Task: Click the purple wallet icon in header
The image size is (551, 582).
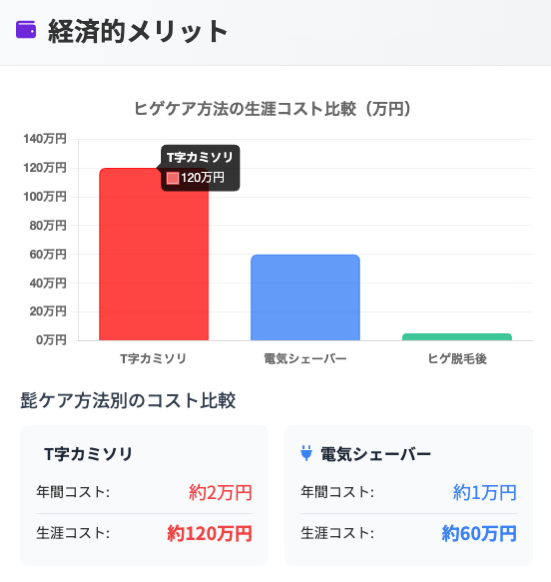Action: [26, 30]
